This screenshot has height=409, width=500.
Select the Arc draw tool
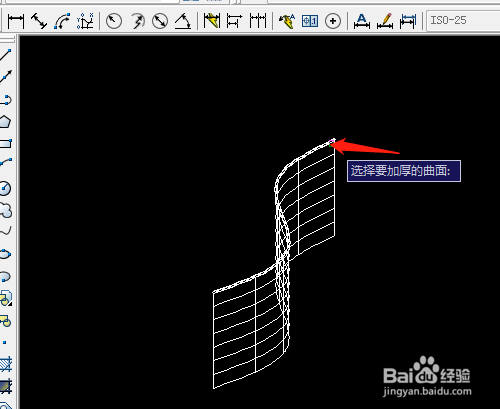point(6,162)
